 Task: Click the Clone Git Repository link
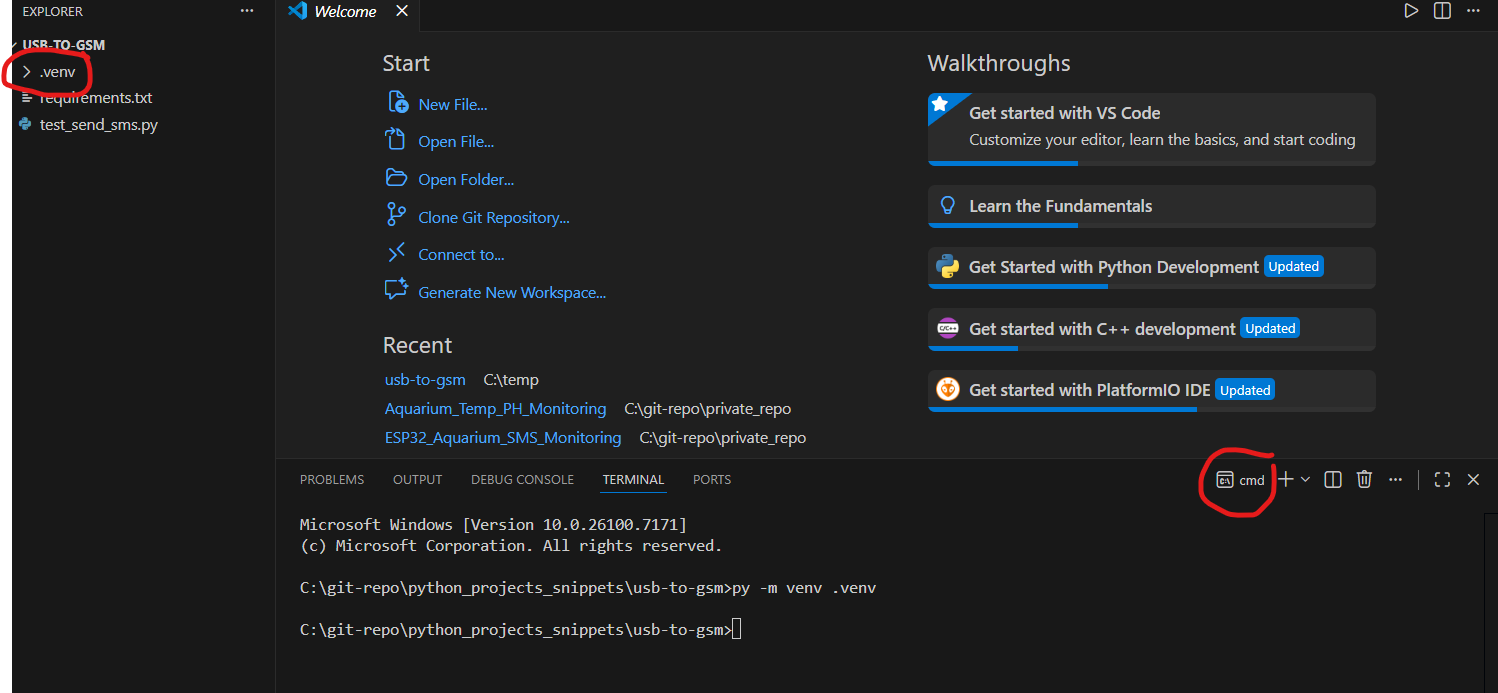click(493, 217)
